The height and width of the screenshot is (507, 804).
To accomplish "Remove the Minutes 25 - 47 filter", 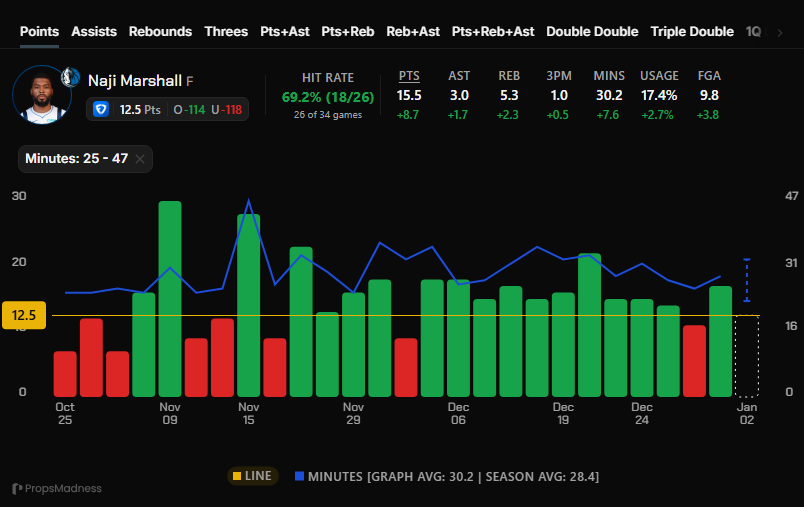I will click(x=139, y=159).
